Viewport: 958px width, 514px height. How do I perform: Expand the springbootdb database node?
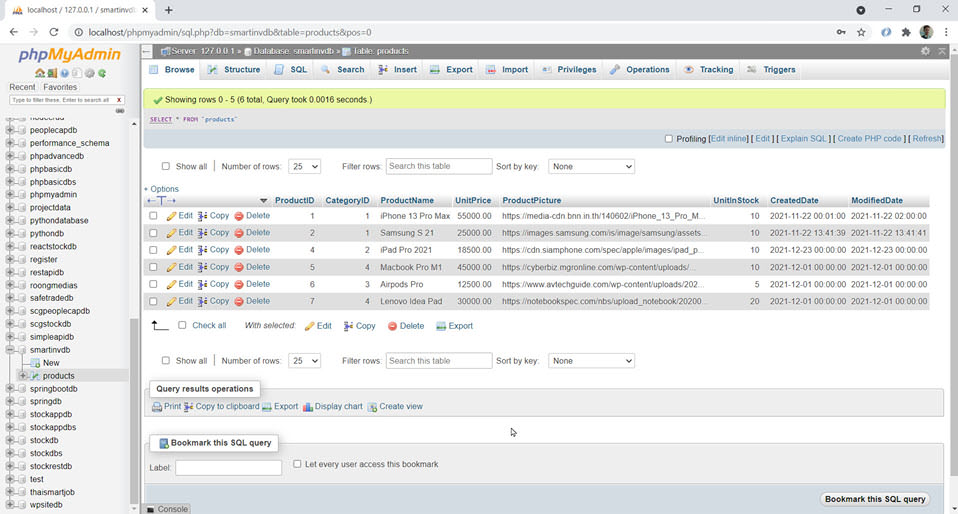(x=10, y=389)
